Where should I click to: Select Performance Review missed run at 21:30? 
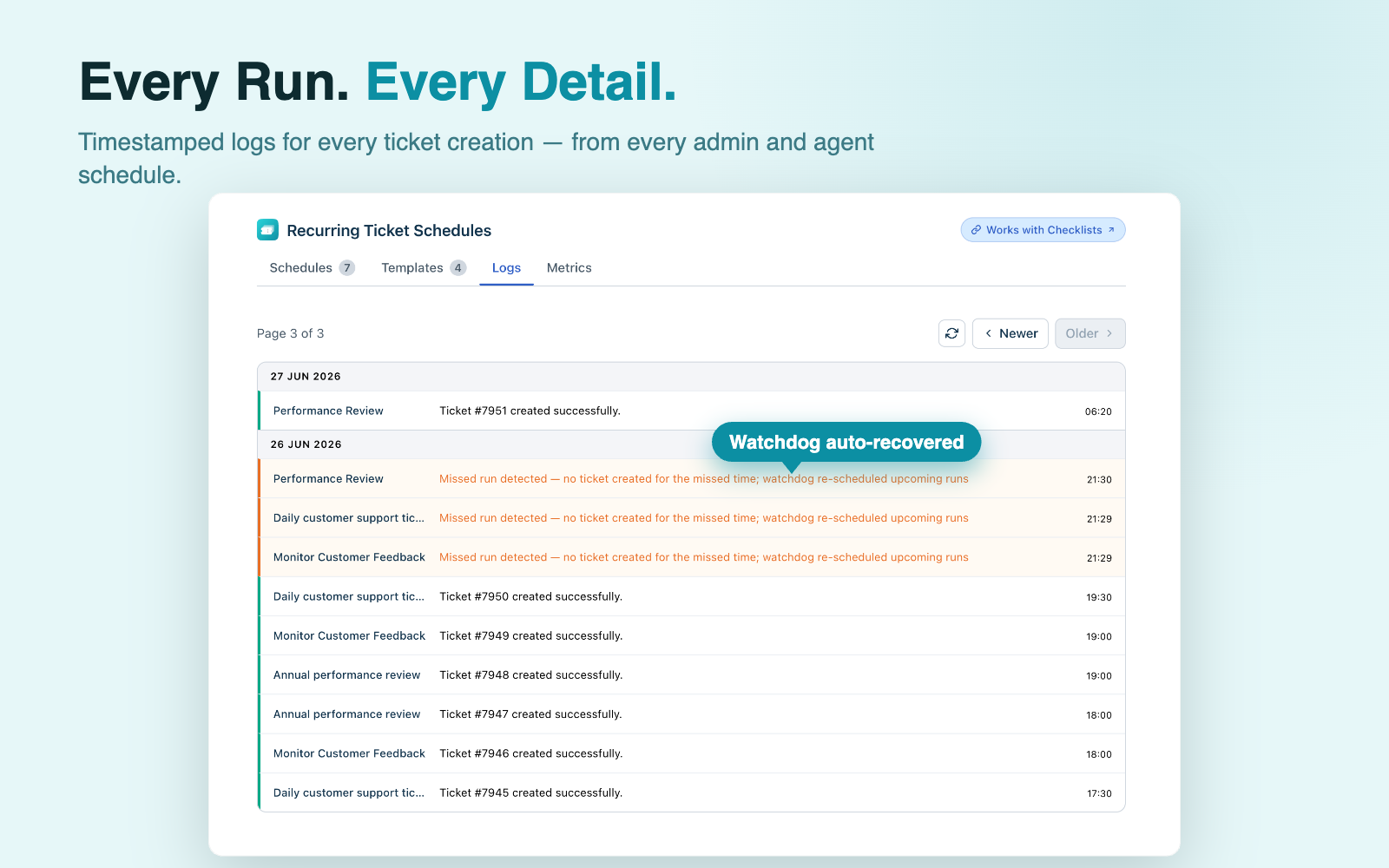692,478
